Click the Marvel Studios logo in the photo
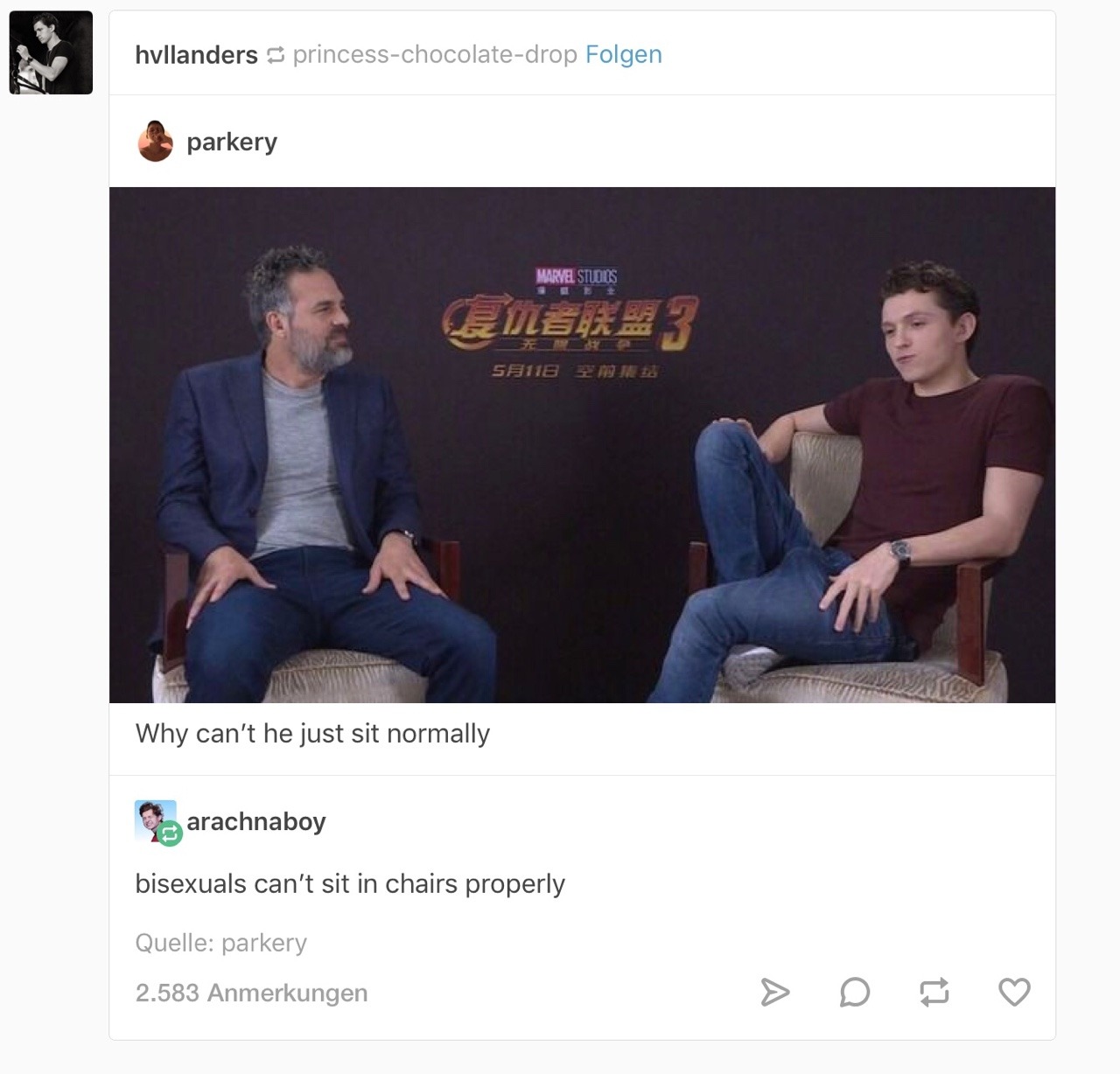 [577, 276]
